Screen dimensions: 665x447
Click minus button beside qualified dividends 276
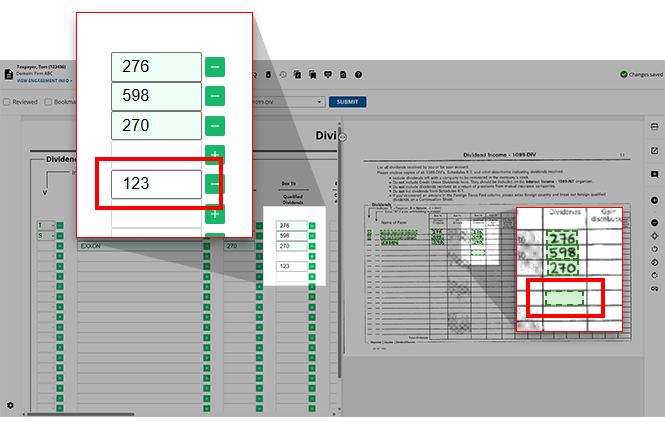312,226
